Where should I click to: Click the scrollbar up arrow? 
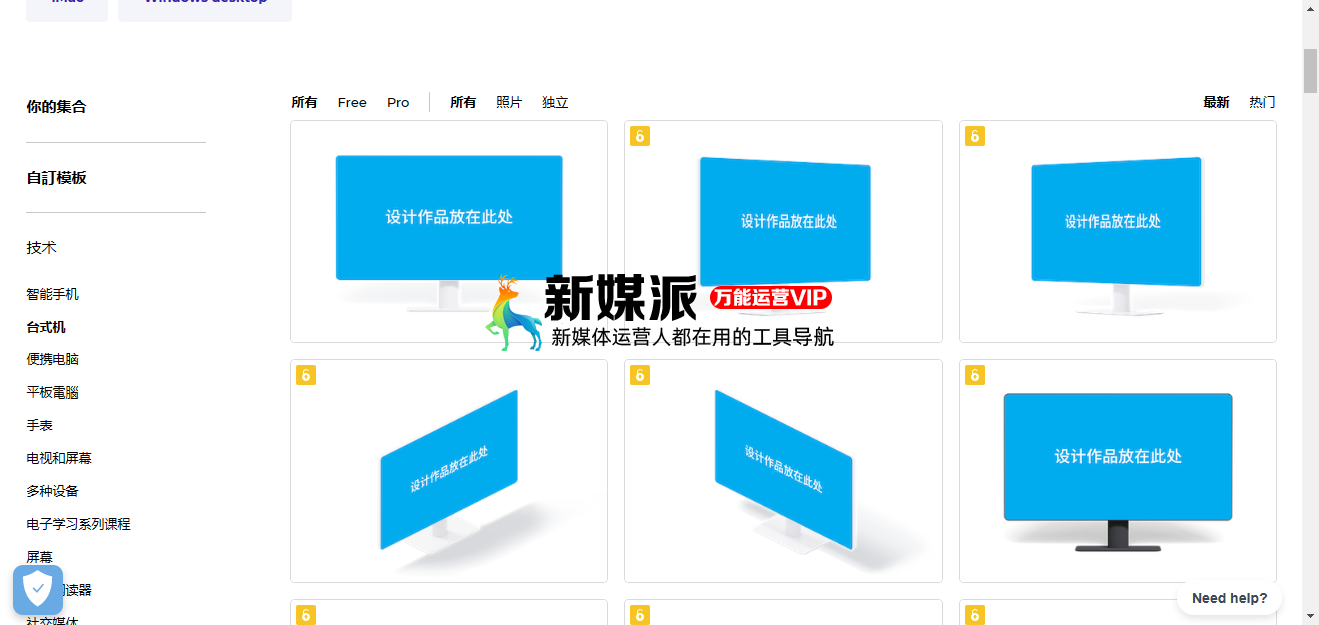tap(1310, 8)
